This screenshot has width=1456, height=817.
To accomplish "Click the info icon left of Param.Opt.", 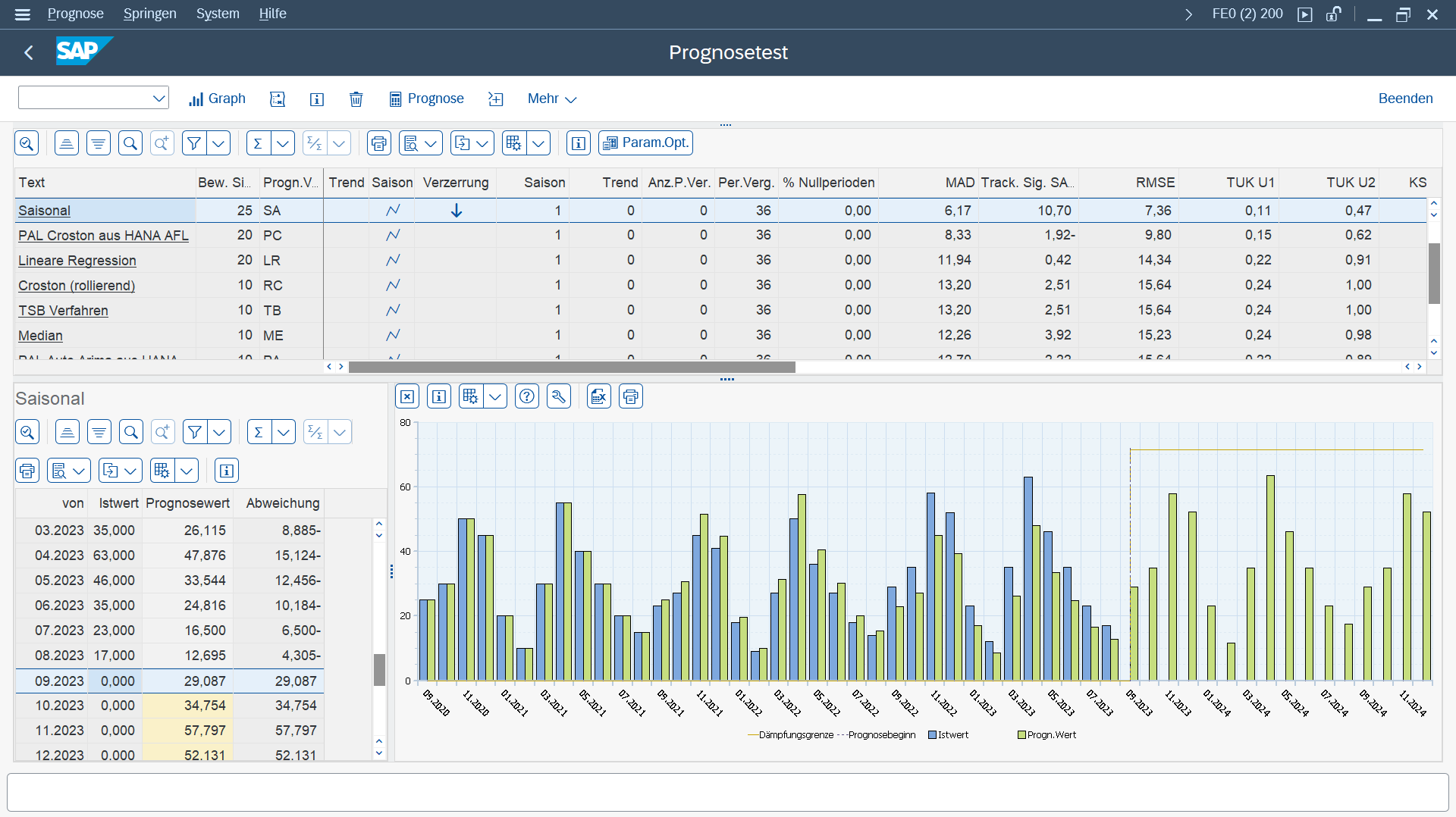I will point(579,142).
